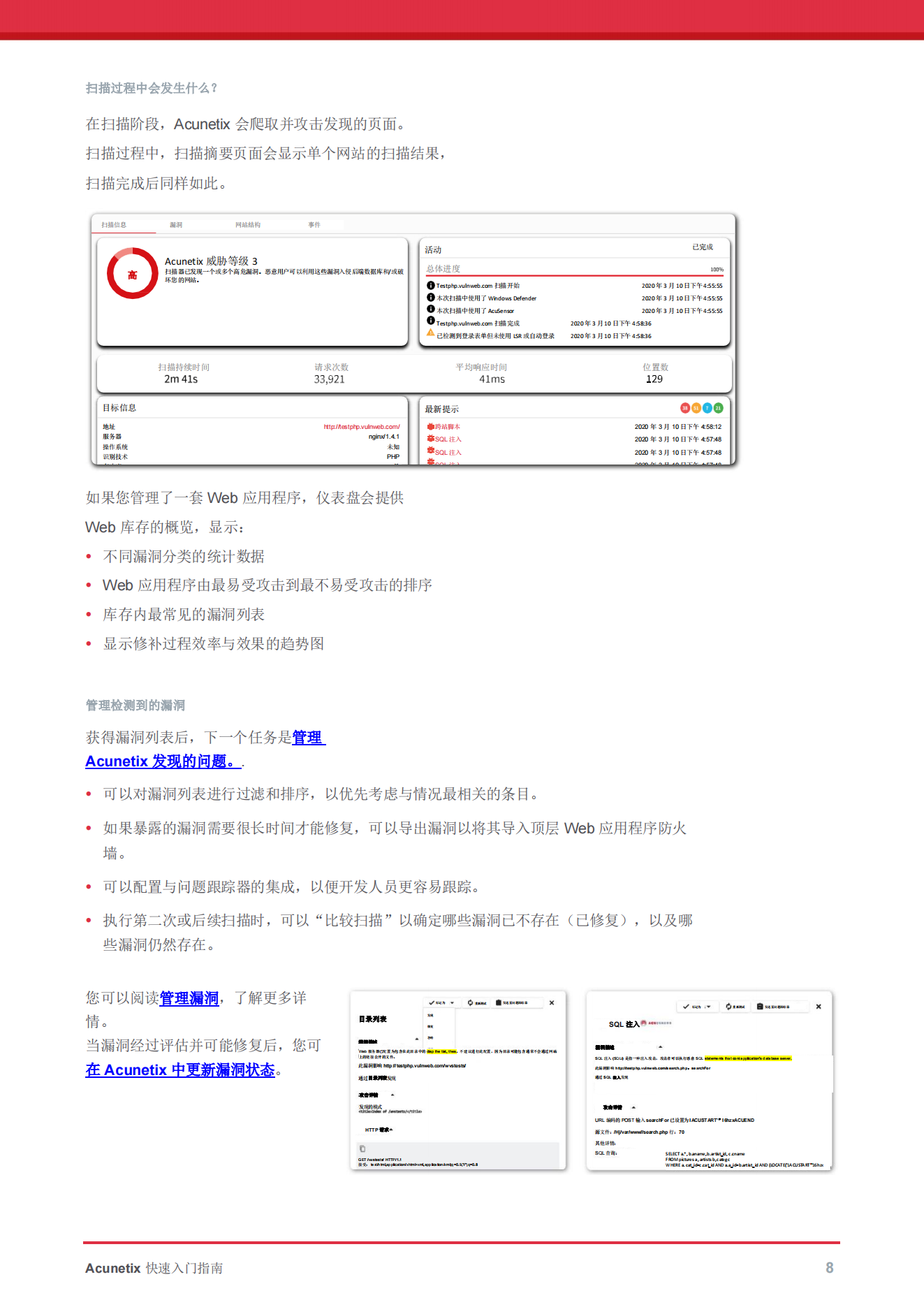Open SQL 注入 alert dated 4:57:48 first row
Screen dimensions: 924x1307
tap(448, 439)
